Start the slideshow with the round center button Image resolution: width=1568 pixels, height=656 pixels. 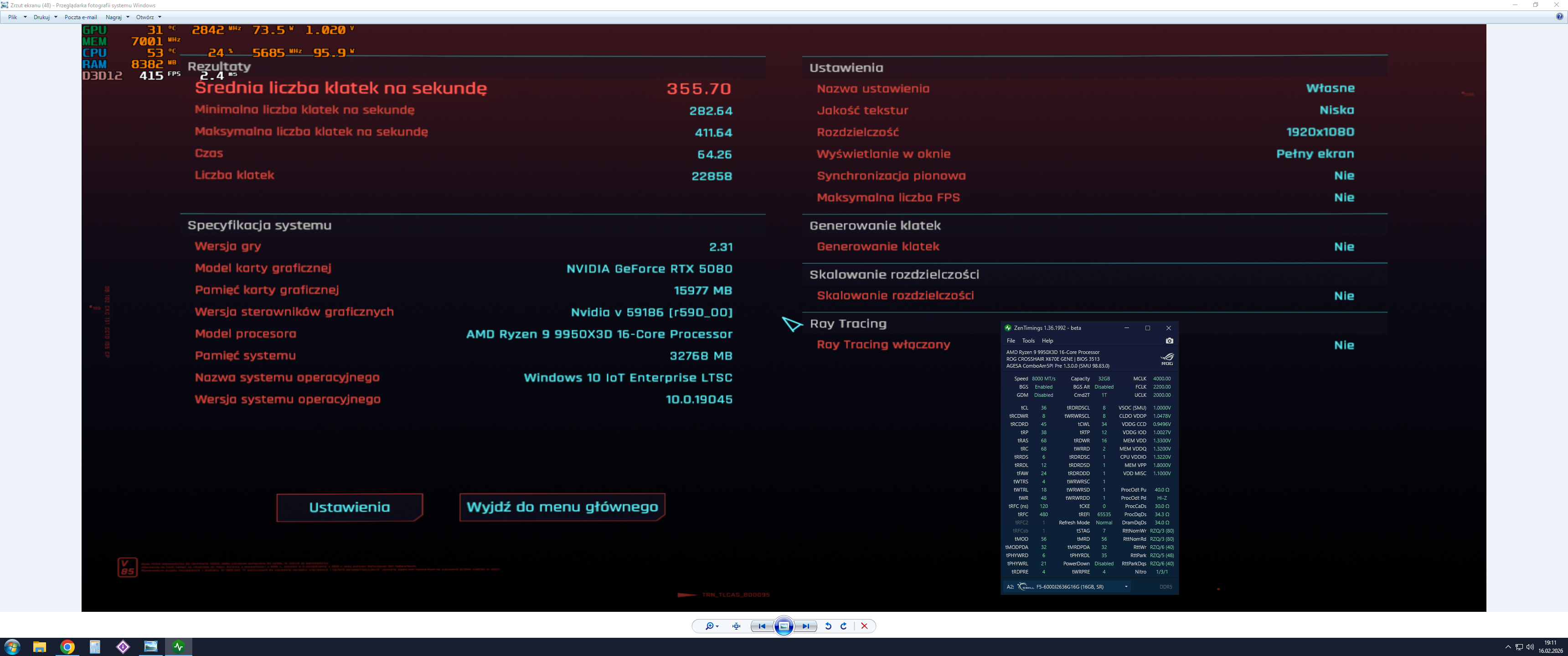tap(784, 626)
